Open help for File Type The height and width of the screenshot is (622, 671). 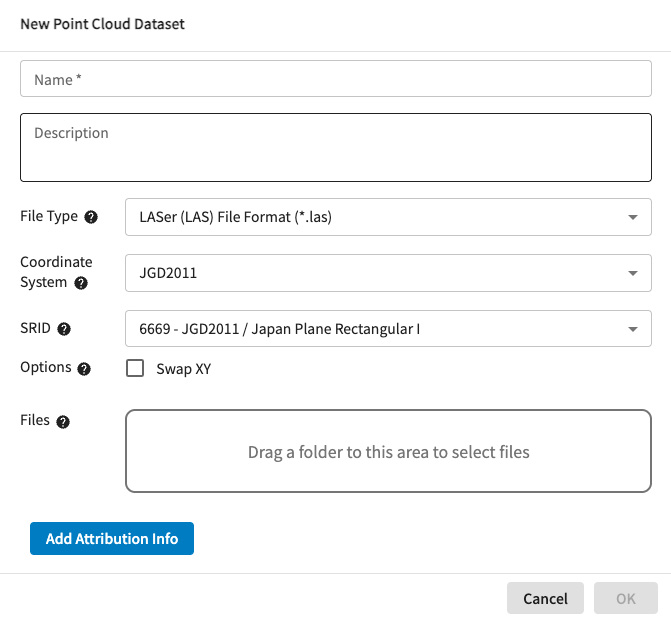pos(91,217)
